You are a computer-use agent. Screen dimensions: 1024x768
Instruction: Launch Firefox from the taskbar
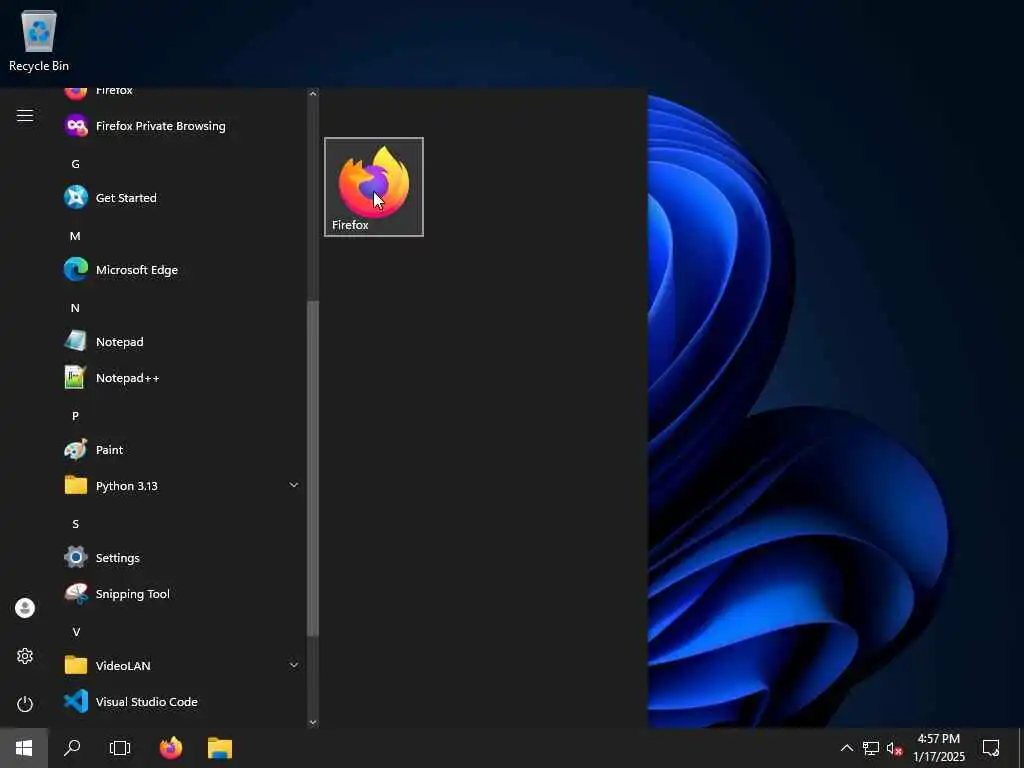[x=171, y=748]
